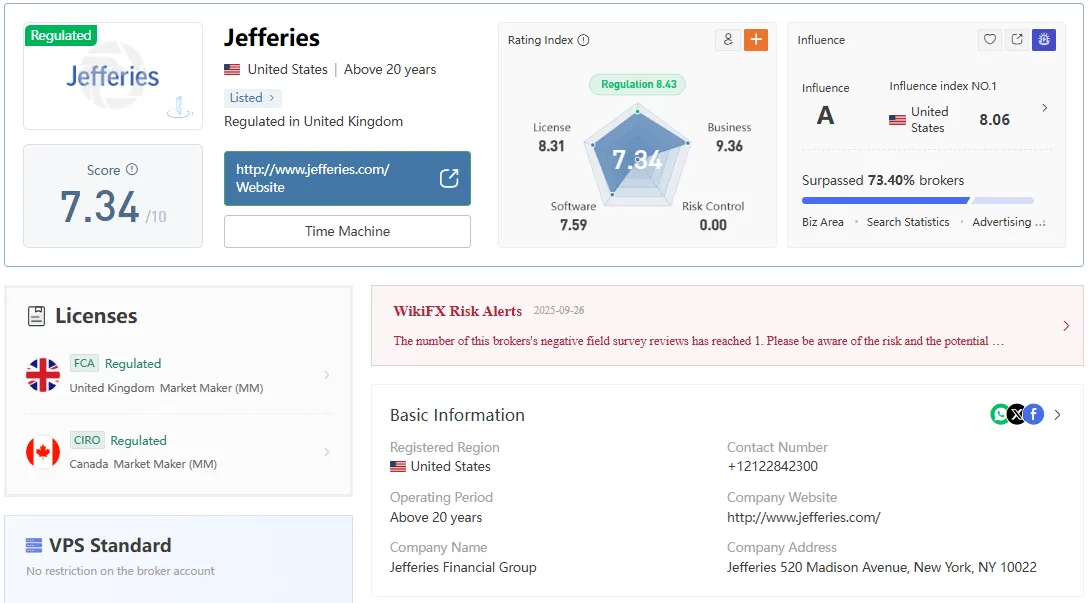This screenshot has width=1088, height=603.
Task: Open the Time Machine button
Action: 347,231
